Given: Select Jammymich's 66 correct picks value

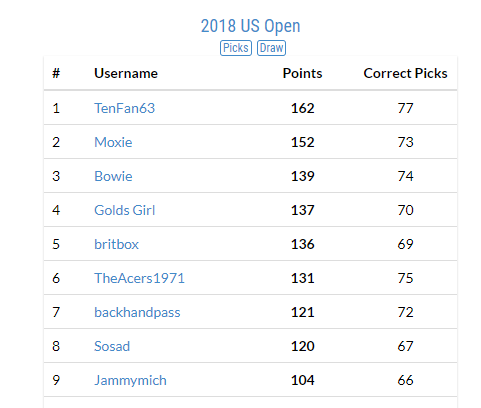Looking at the screenshot, I should [405, 380].
